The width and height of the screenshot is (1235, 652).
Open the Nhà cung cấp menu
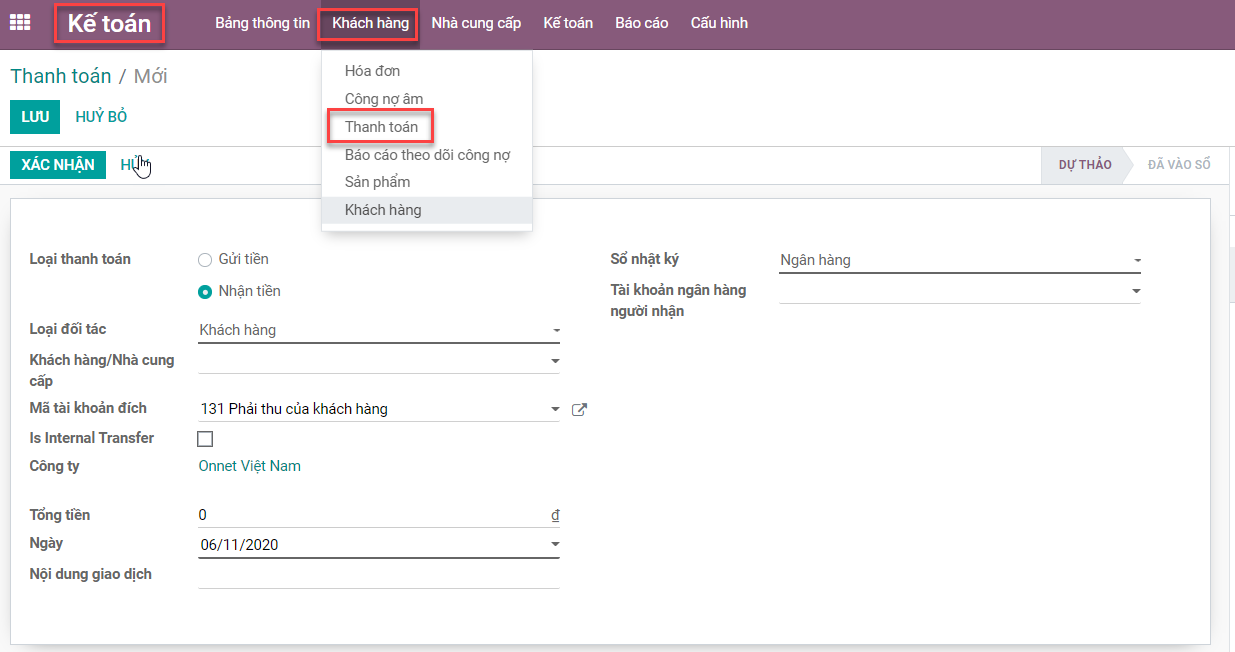tap(476, 23)
